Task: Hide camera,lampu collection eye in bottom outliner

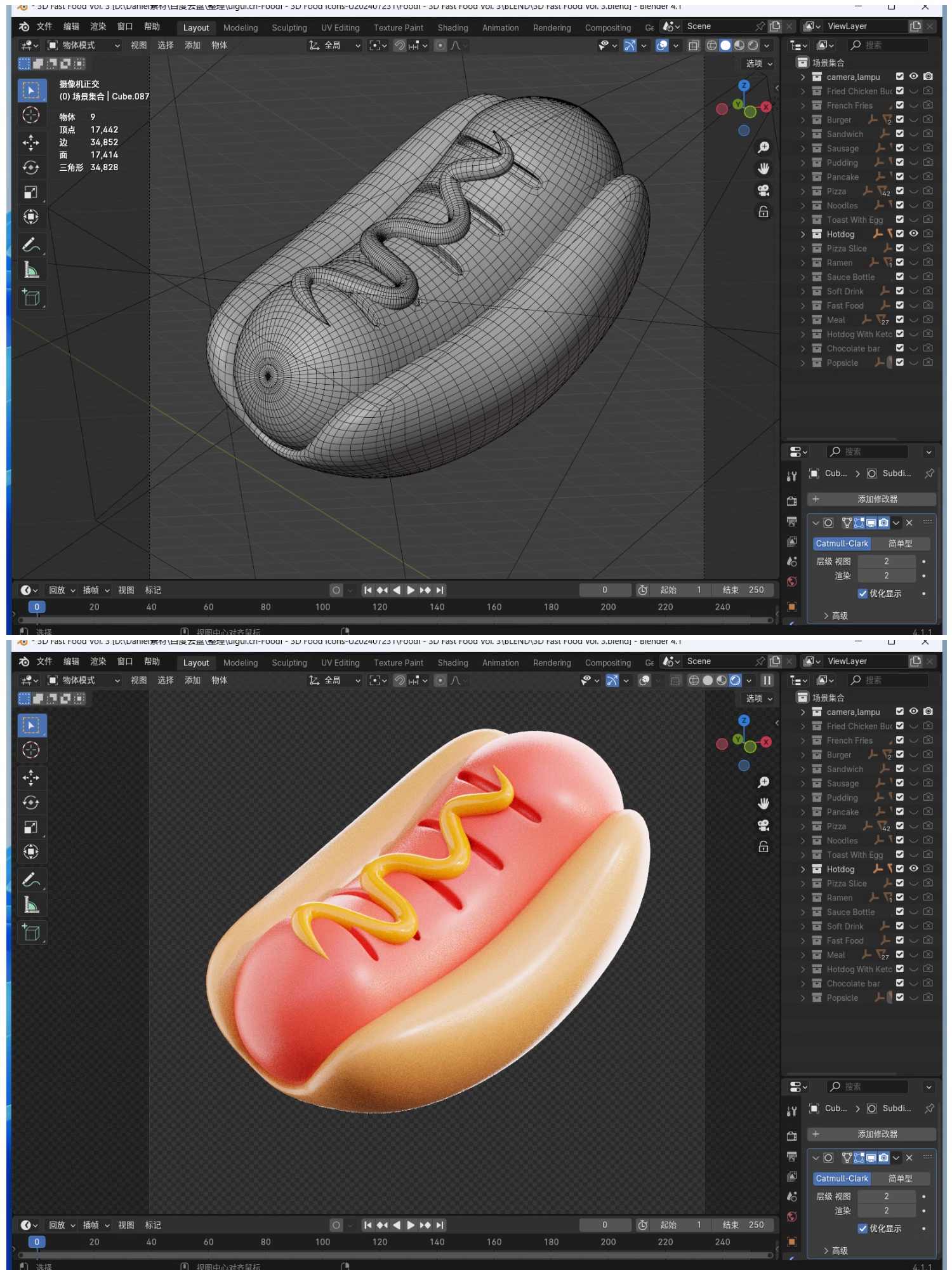Action: (x=913, y=712)
